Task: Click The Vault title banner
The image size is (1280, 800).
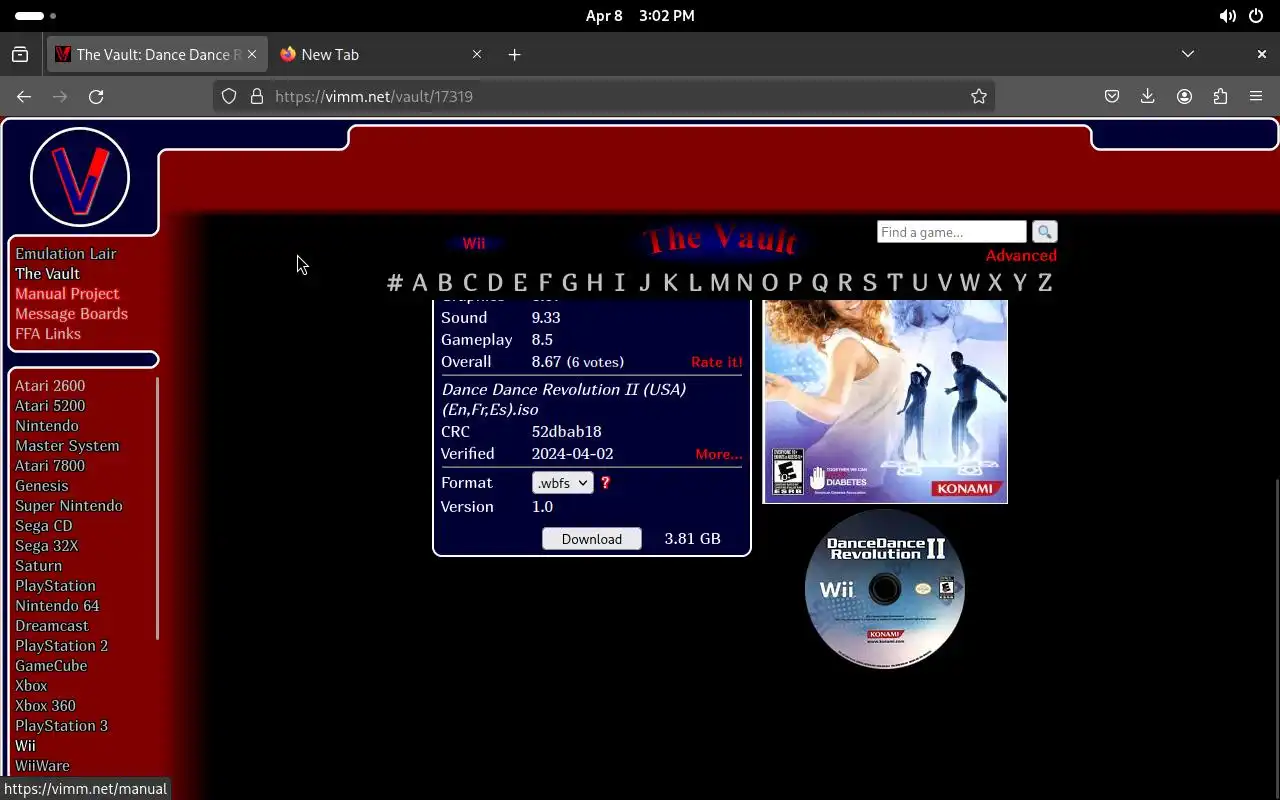Action: click(x=720, y=240)
